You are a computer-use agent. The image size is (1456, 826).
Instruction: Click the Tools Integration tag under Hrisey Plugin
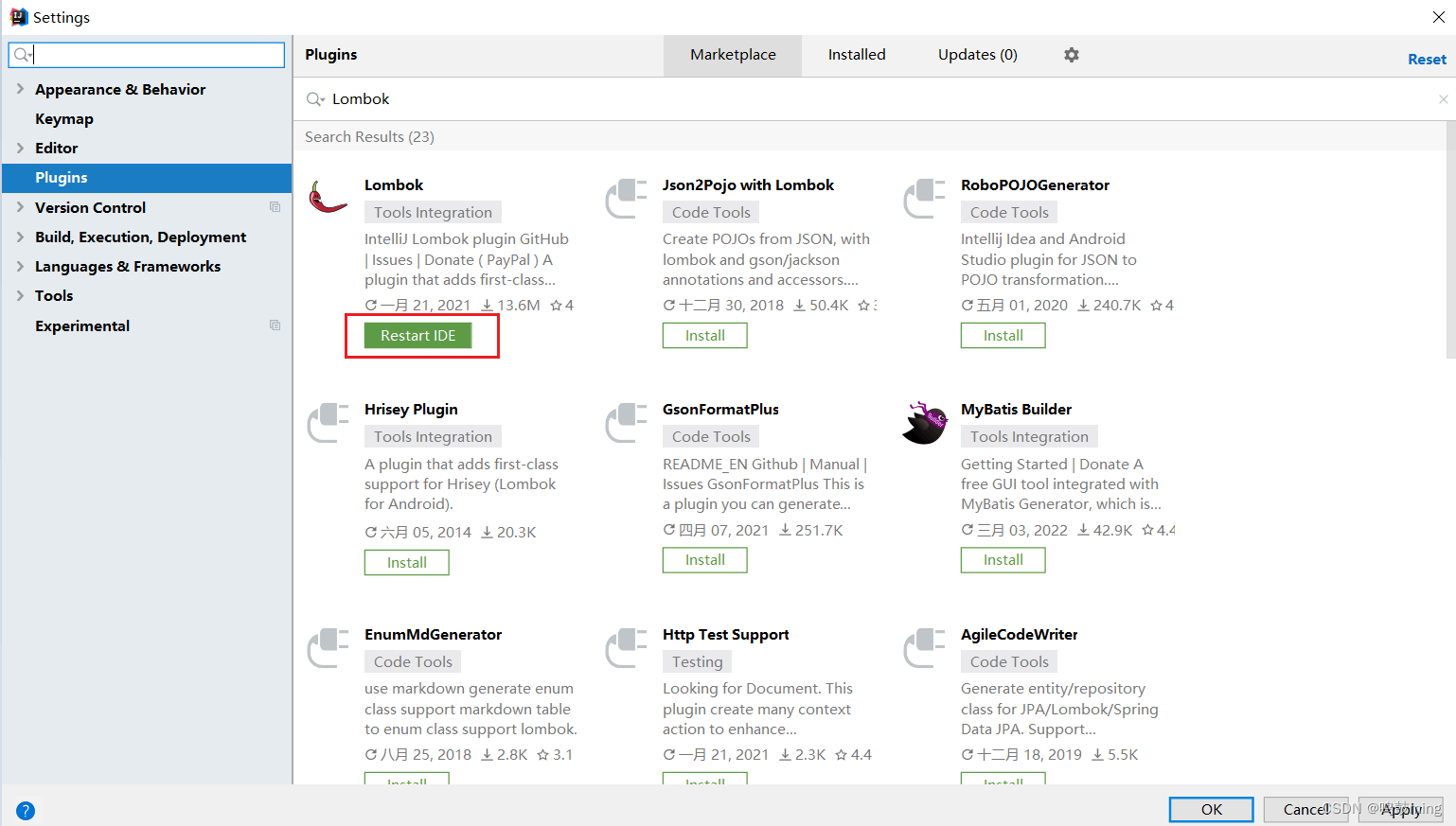point(433,437)
